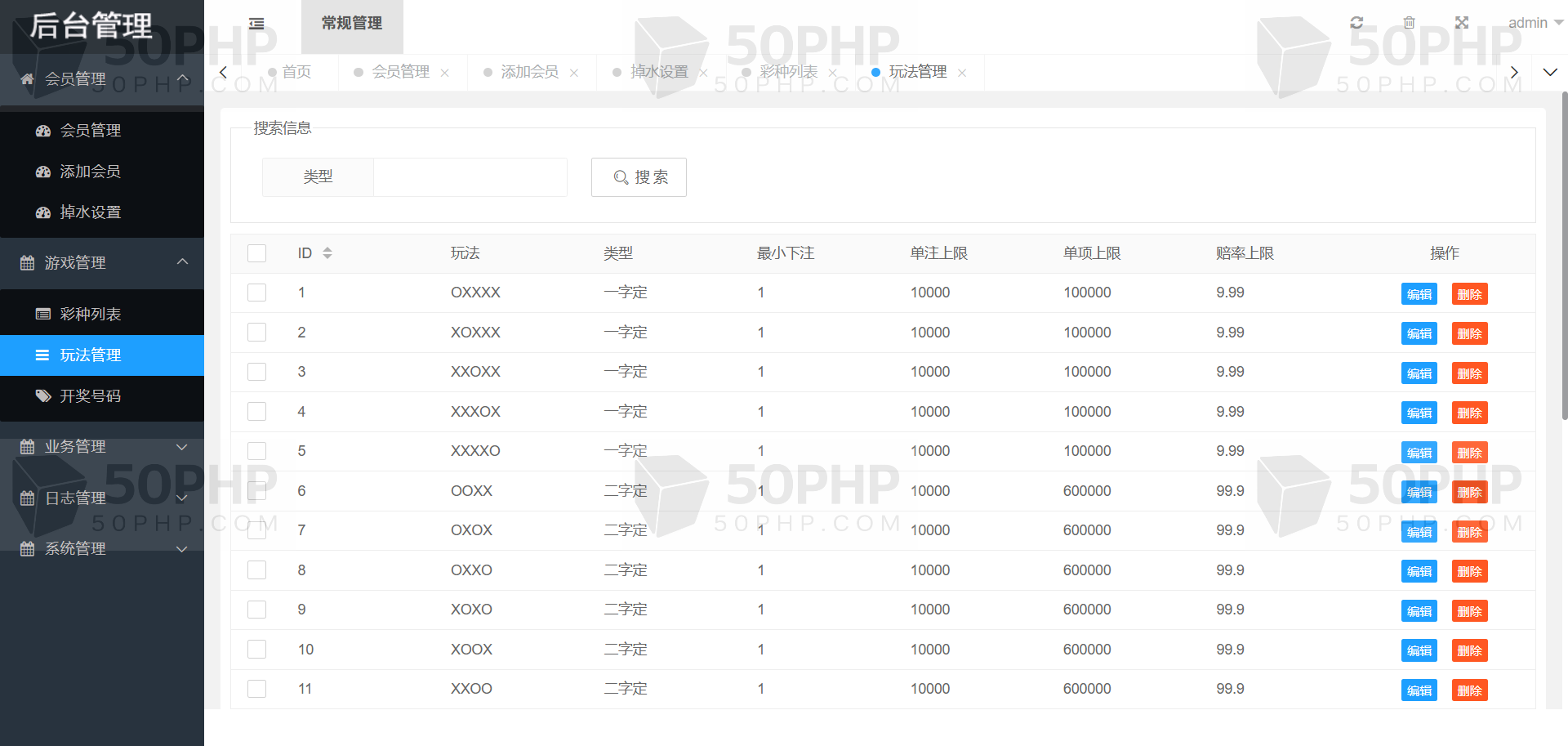The width and height of the screenshot is (1568, 746).
Task: Click the trash icon in top bar
Action: pos(1409,23)
